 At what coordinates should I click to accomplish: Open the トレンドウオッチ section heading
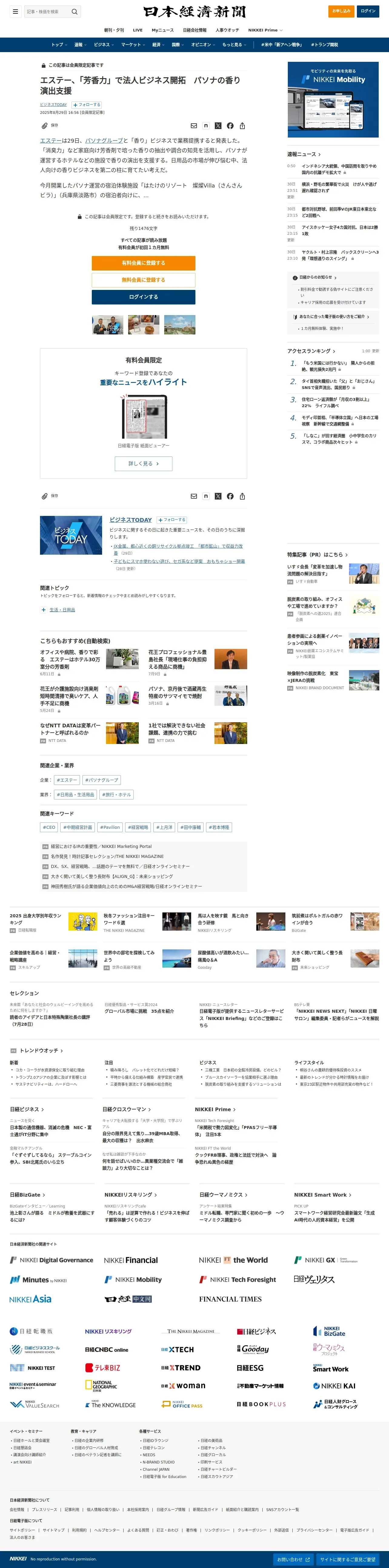[42, 1051]
